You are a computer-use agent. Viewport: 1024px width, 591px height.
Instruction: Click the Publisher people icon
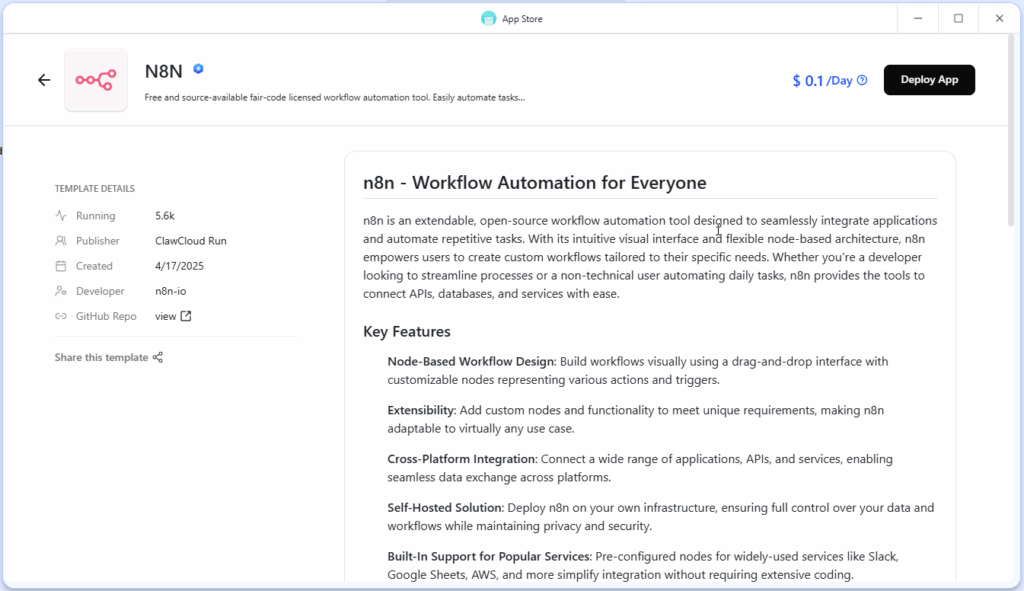(61, 240)
